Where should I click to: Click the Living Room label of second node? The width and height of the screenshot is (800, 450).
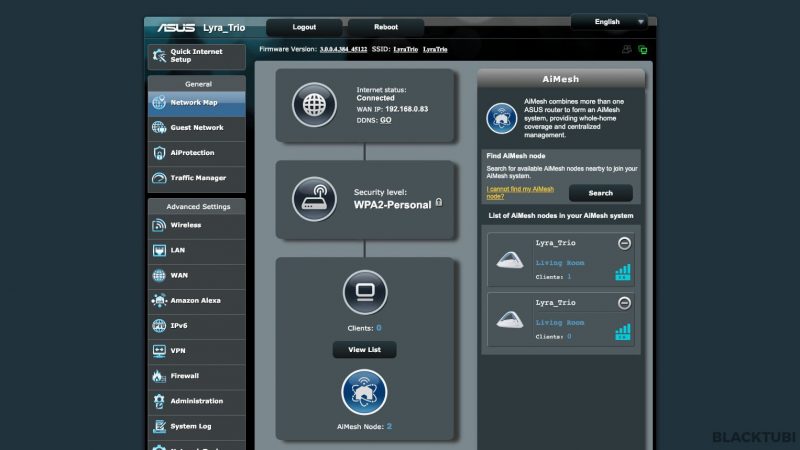560,322
